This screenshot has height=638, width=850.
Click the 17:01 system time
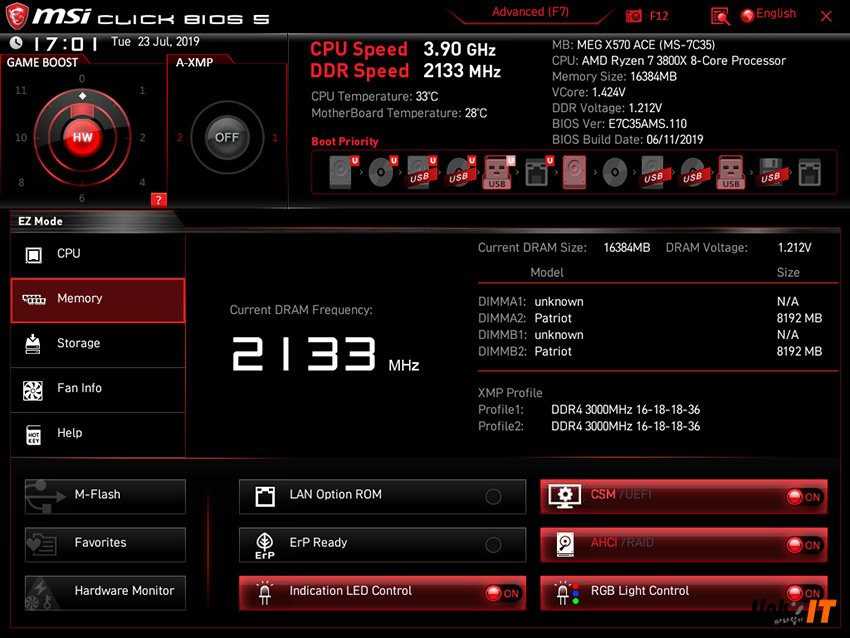[66, 43]
